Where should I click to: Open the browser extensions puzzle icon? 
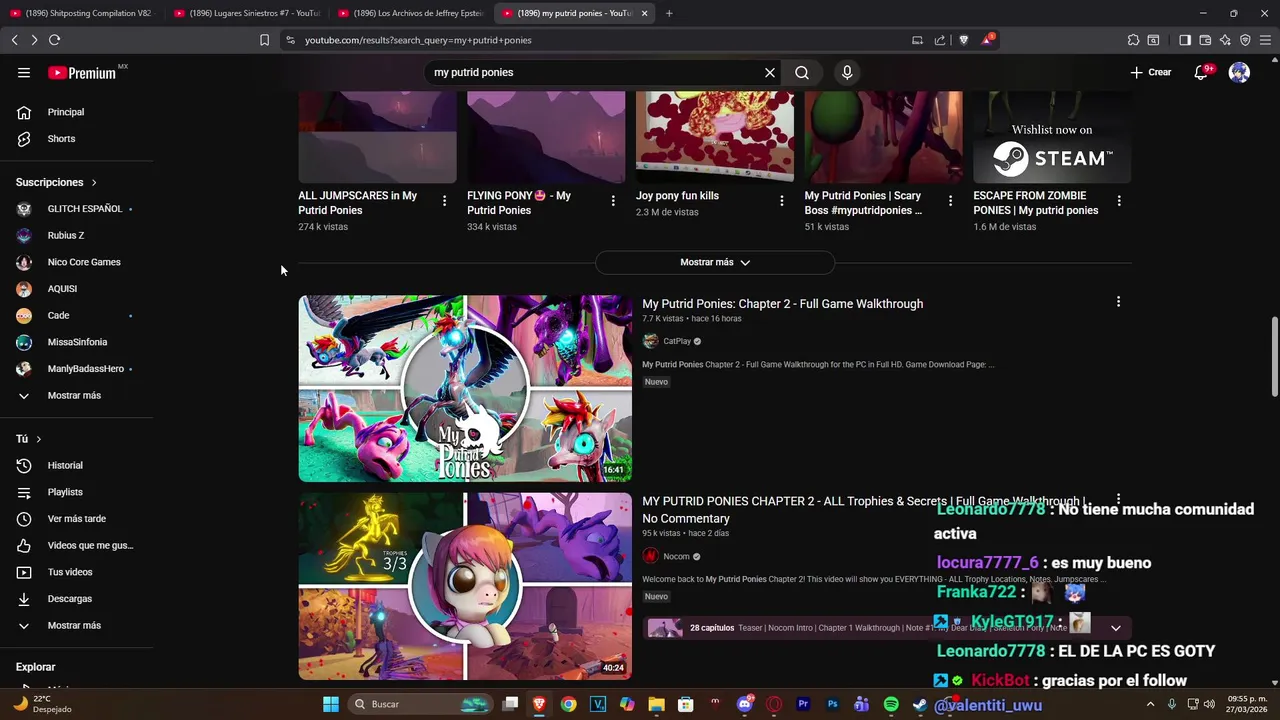pos(1133,40)
